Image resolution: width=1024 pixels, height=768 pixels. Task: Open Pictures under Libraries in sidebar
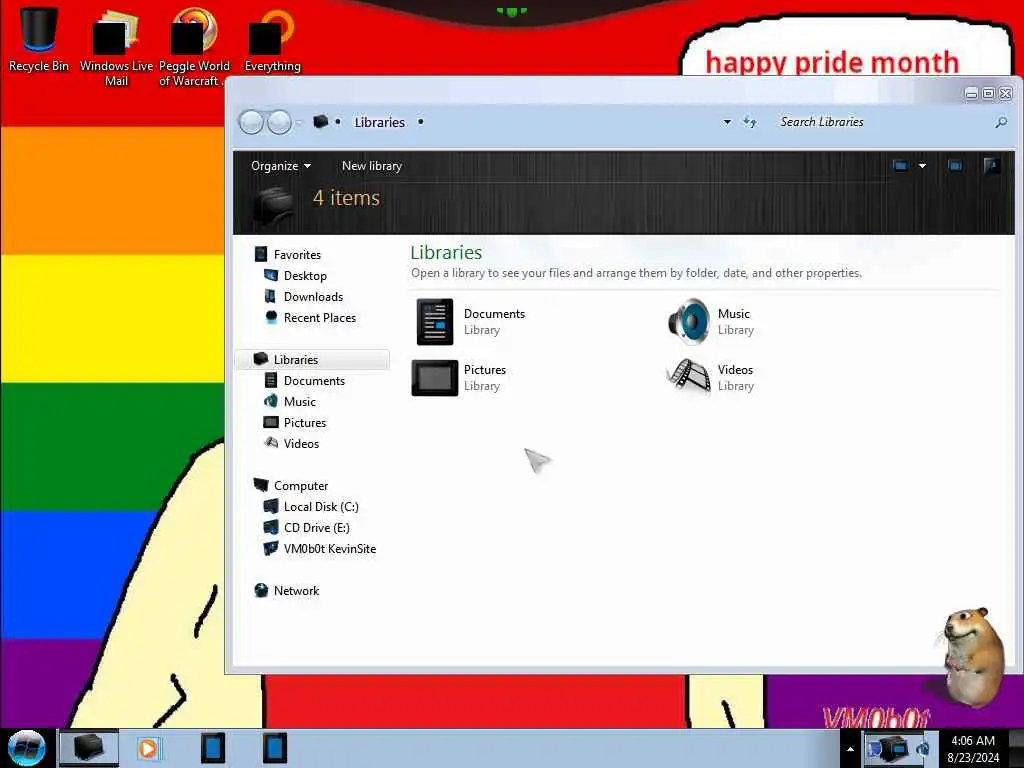pos(295,423)
